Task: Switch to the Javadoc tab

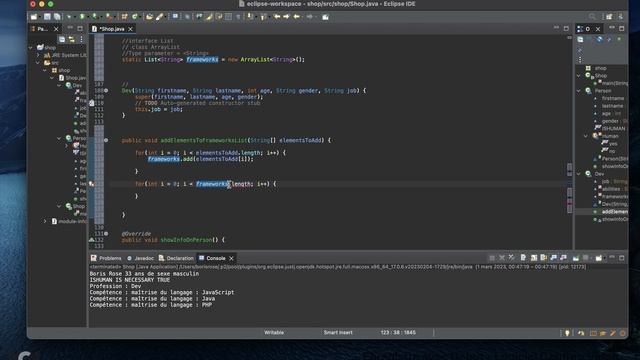Action: [140, 258]
